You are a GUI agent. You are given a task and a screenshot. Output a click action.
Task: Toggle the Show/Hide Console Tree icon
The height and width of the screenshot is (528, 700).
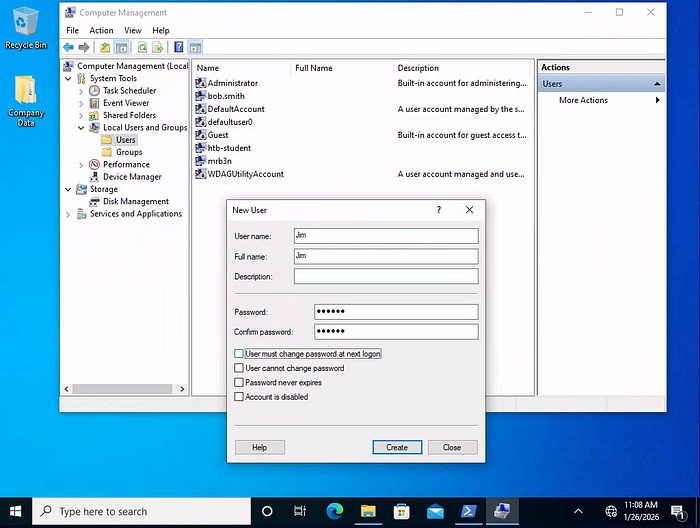pyautogui.click(x=121, y=47)
